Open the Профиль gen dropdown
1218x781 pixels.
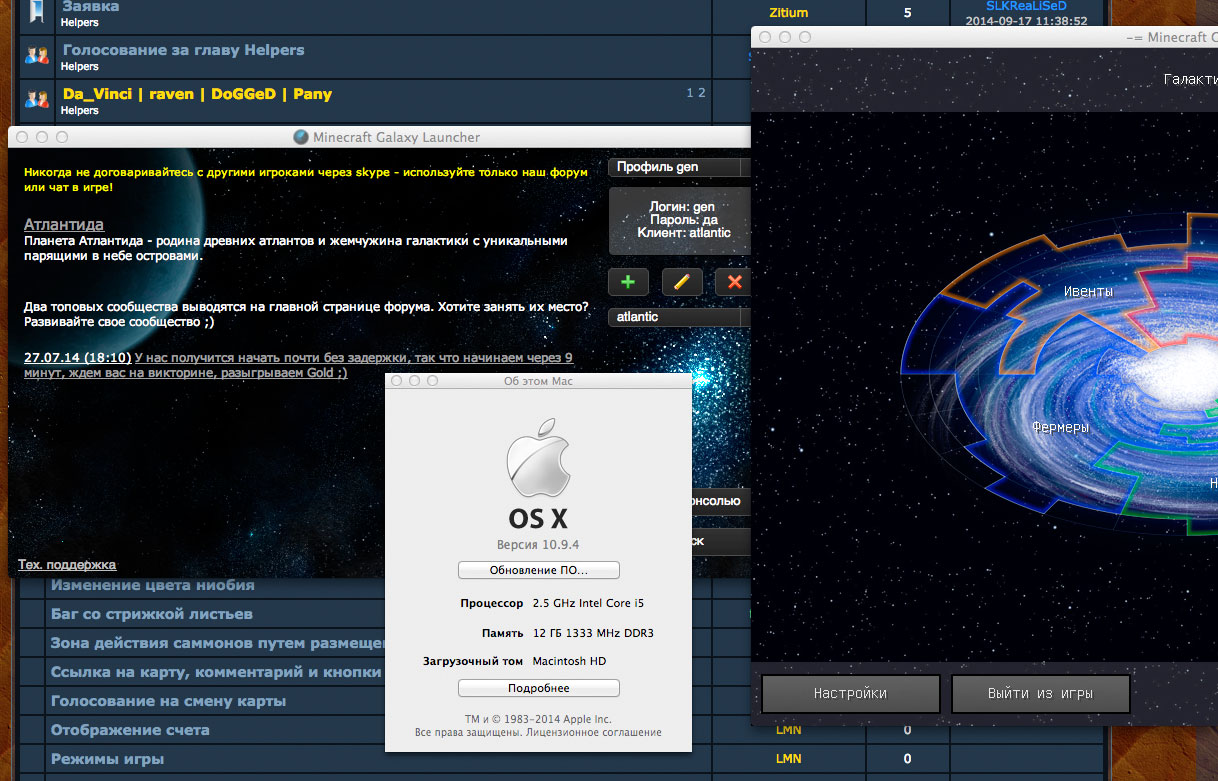pyautogui.click(x=679, y=167)
